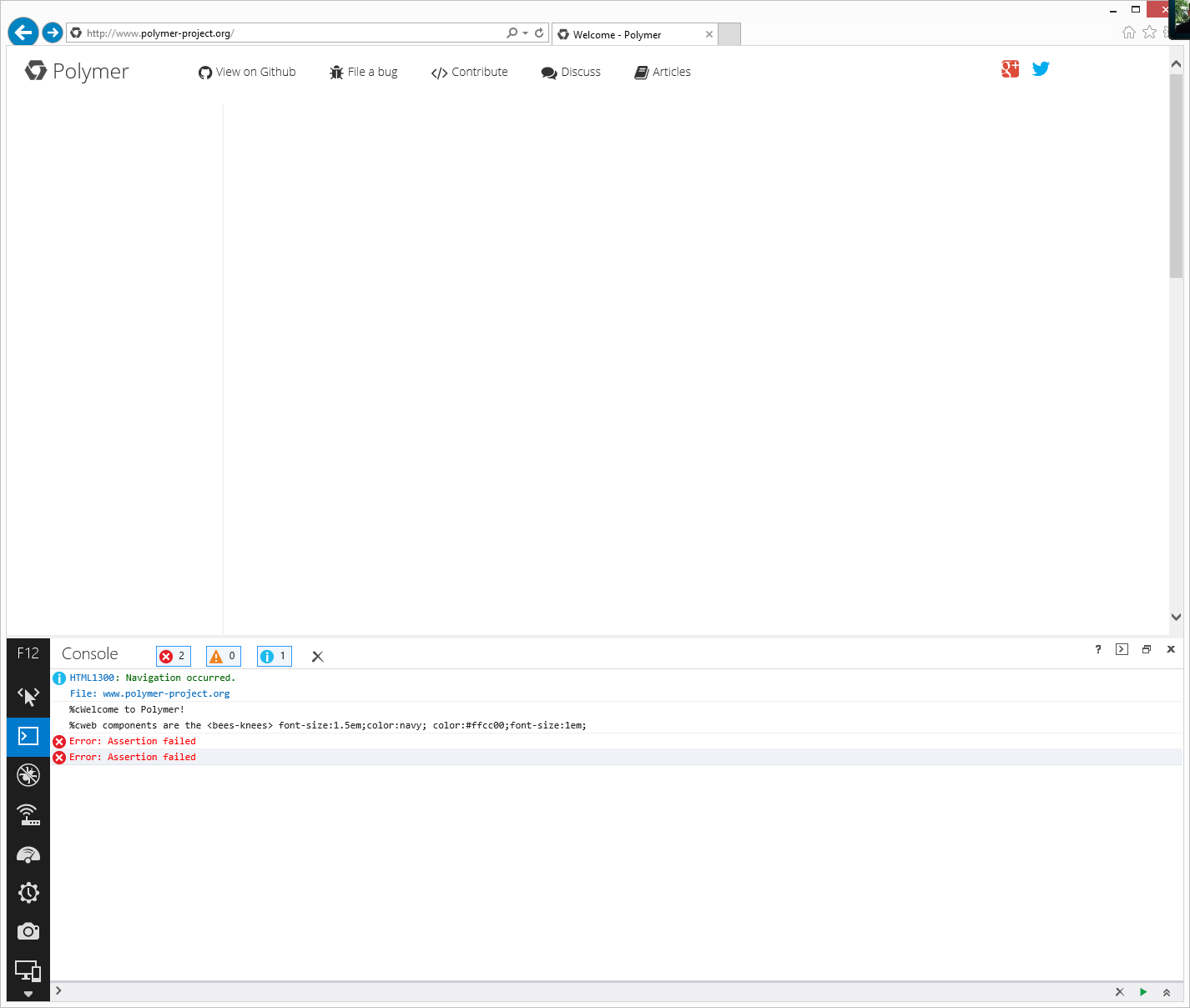Open the browser Home icon
The image size is (1190, 1008).
pos(1129,32)
